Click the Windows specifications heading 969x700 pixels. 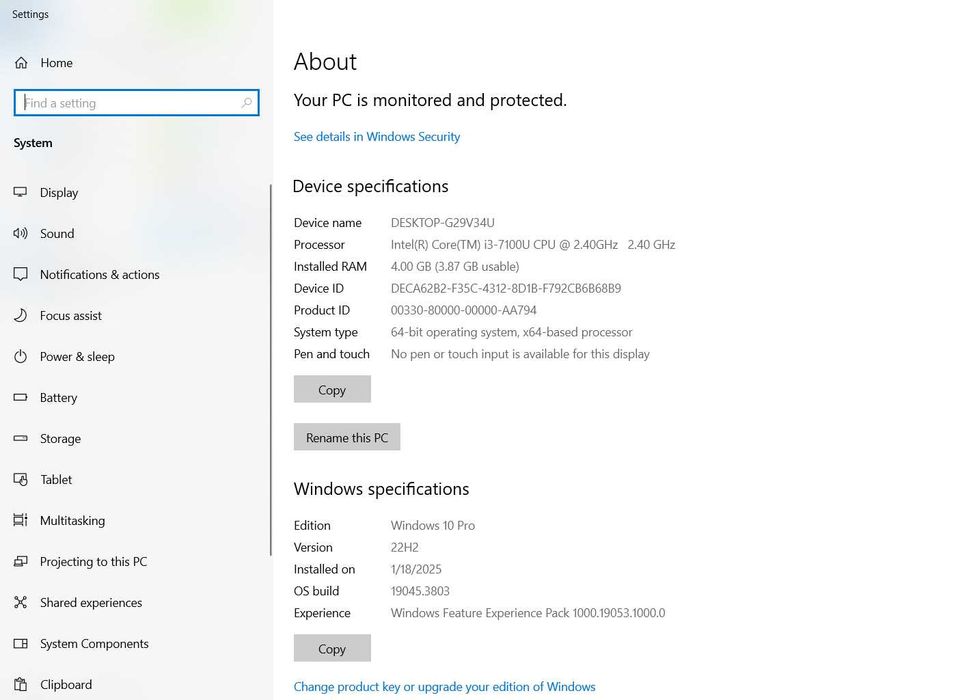click(x=381, y=489)
